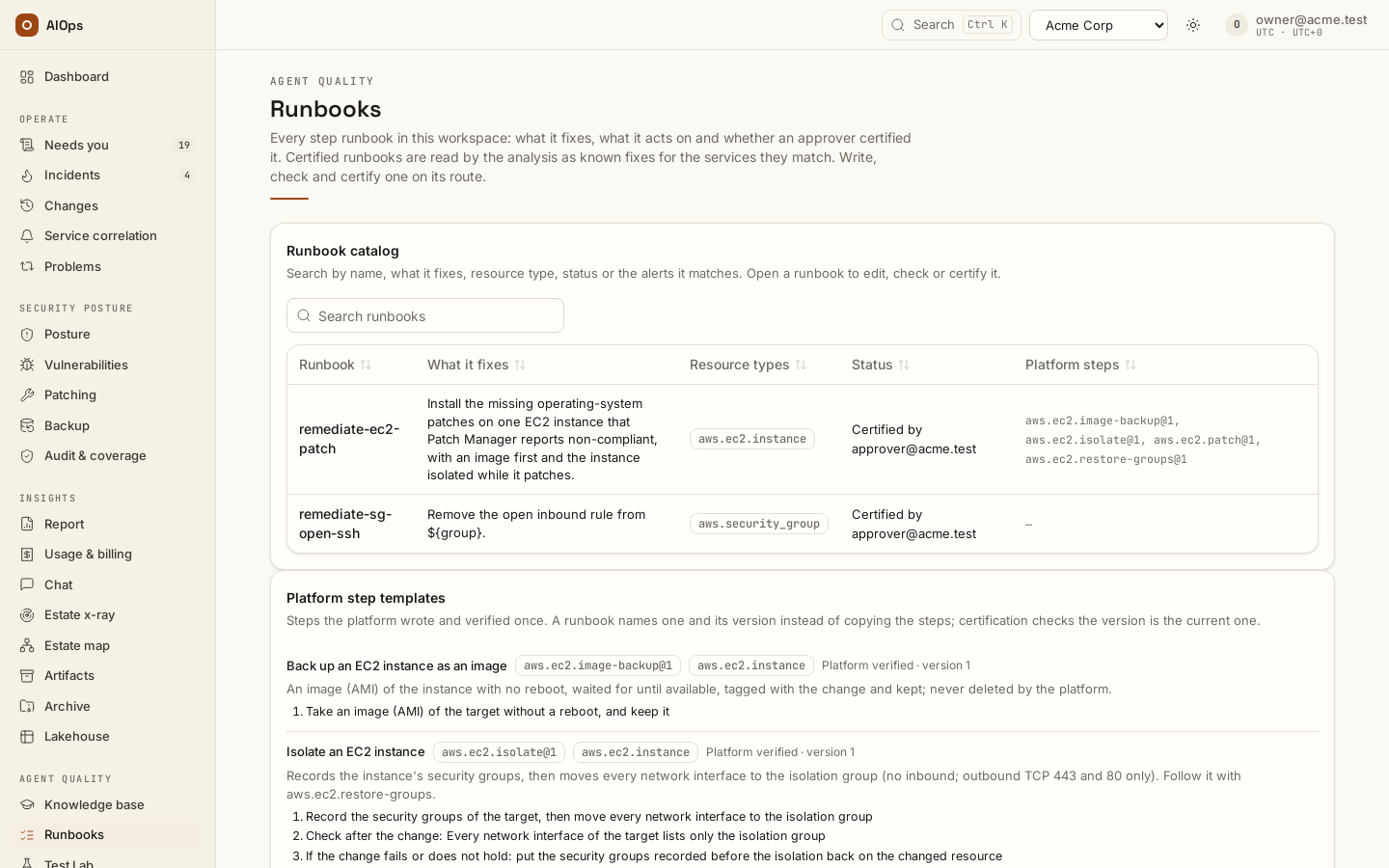Open the Runbooks sidebar link
This screenshot has width=1389, height=868.
click(108, 834)
